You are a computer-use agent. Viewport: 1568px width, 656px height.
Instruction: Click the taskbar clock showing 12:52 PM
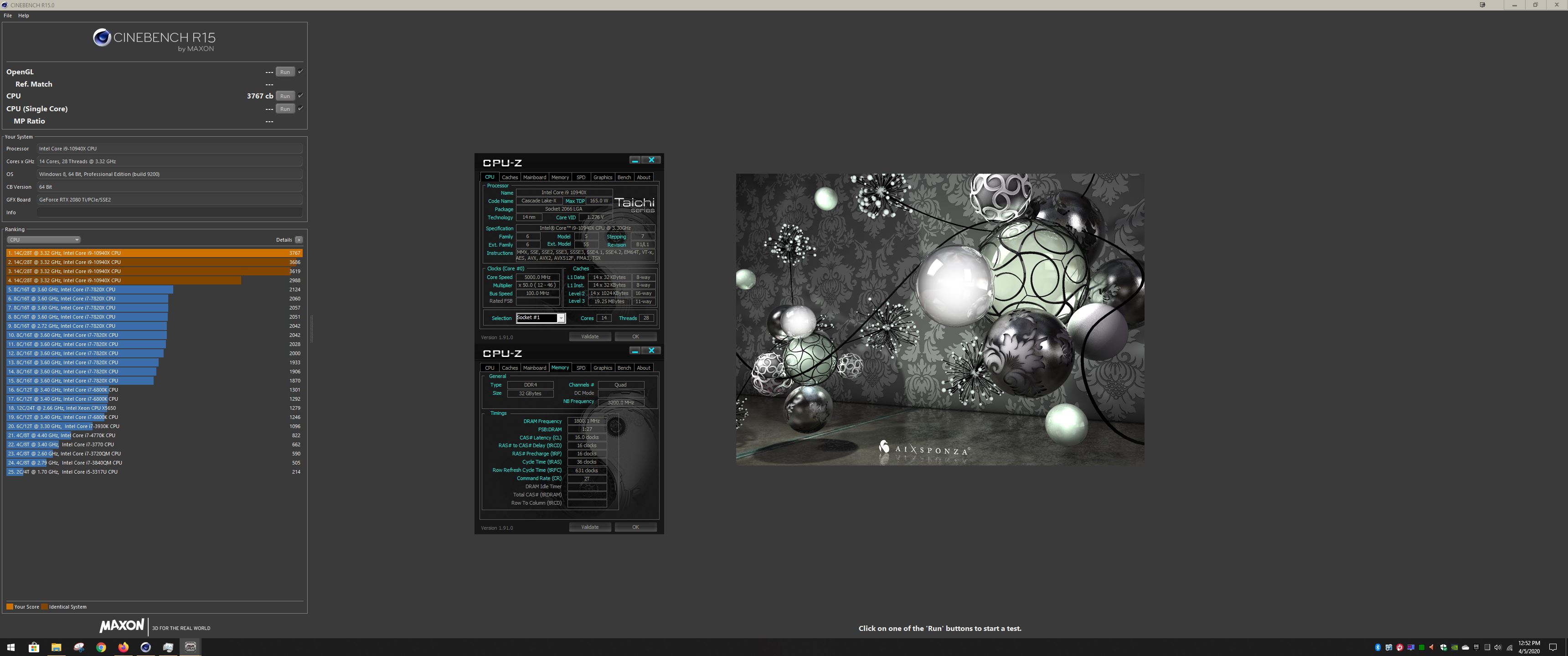coord(1530,647)
